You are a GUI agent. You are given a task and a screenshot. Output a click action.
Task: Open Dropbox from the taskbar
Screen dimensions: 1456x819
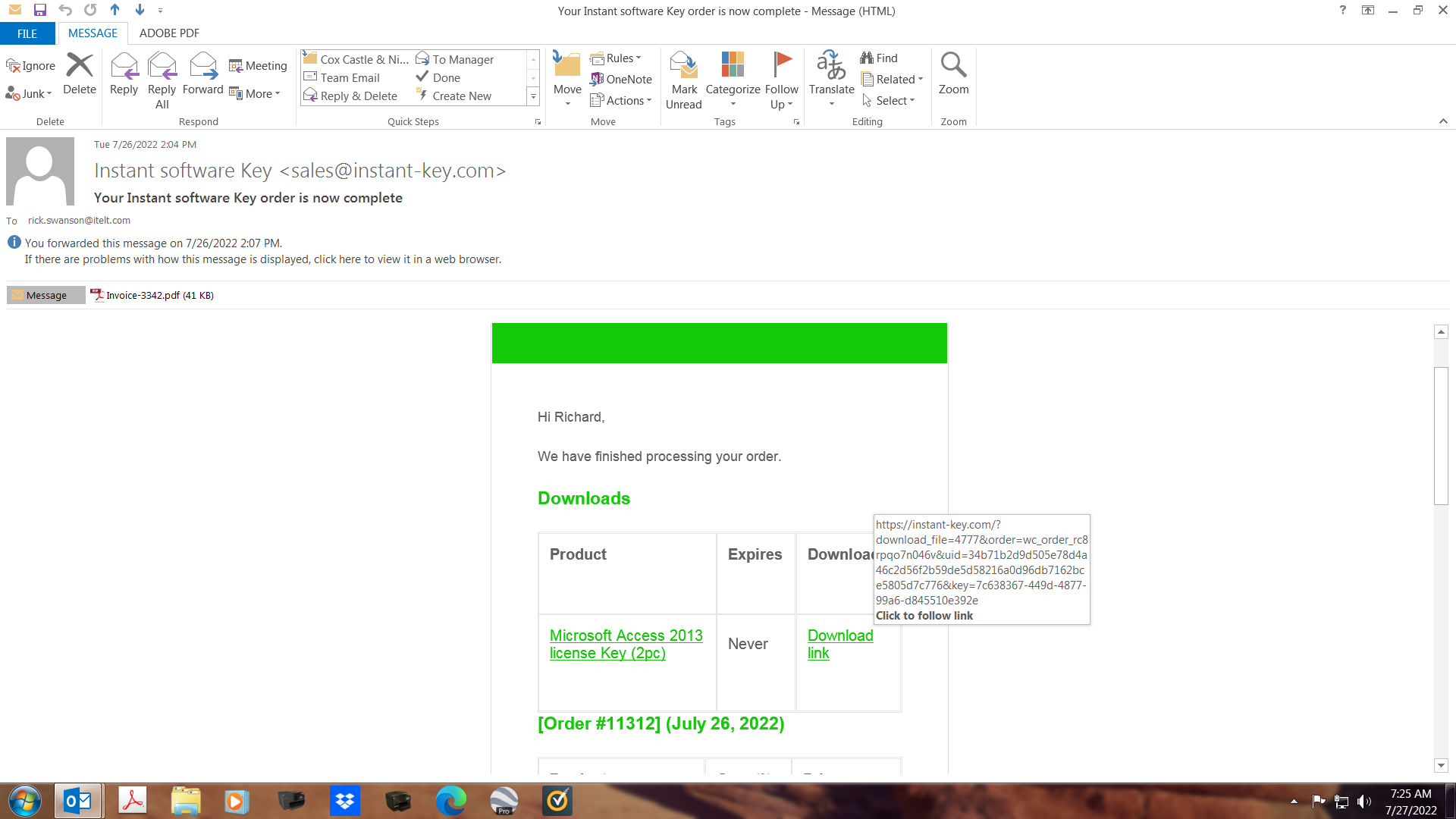click(x=345, y=801)
